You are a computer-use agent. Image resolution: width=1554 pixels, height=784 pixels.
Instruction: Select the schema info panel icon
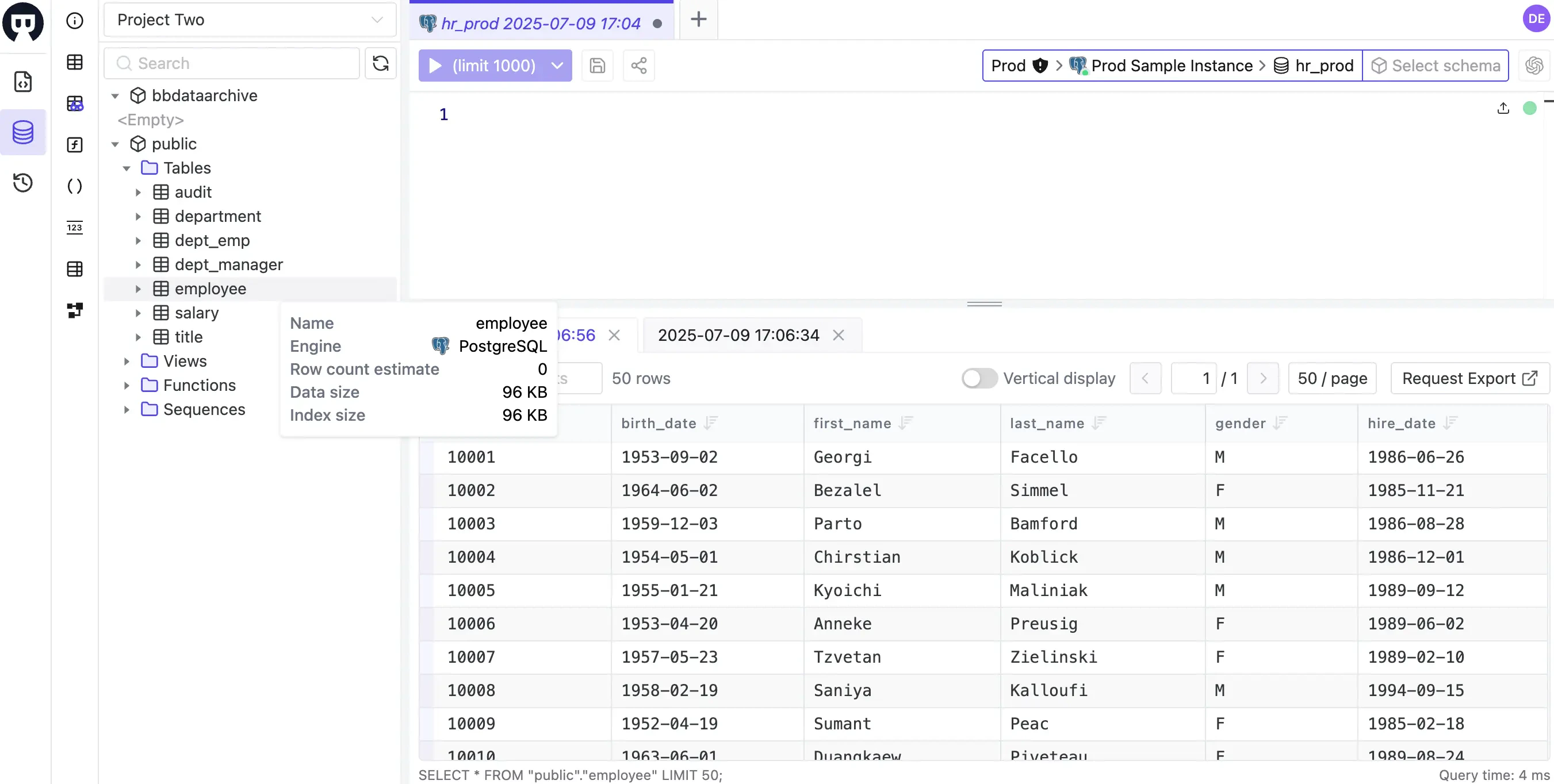75,20
